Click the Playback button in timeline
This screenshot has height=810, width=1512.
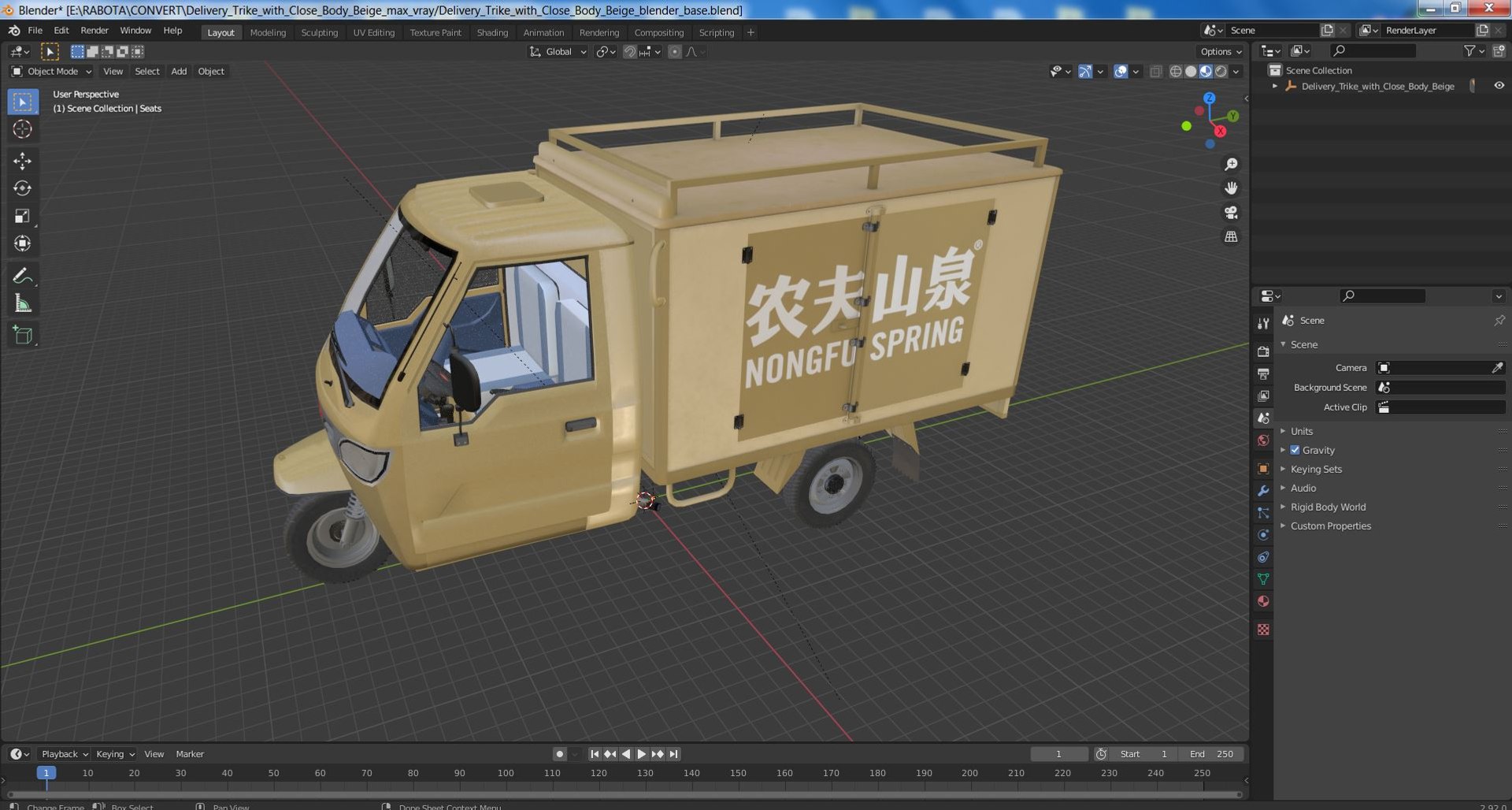tap(64, 754)
